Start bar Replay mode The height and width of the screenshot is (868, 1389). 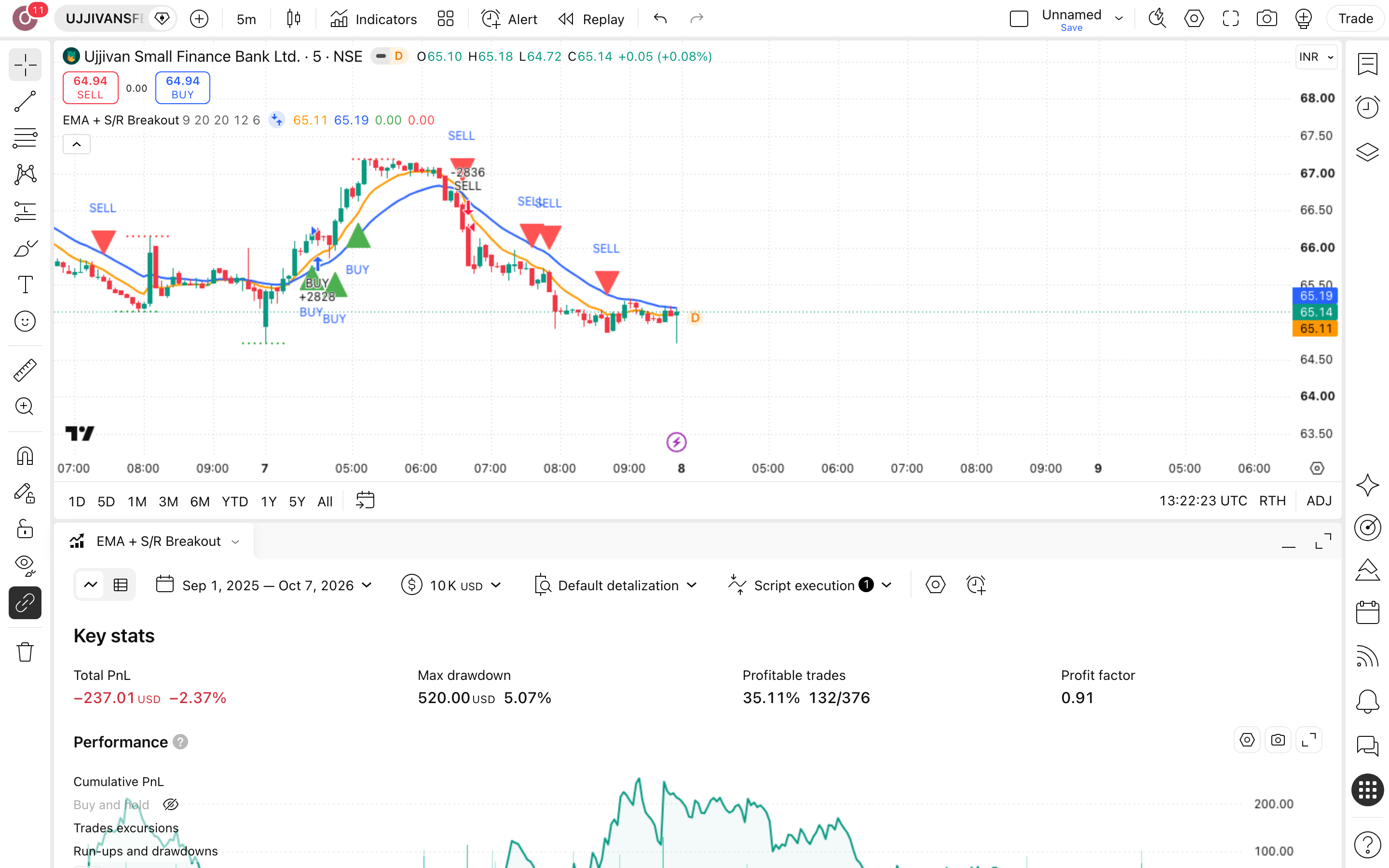(x=591, y=19)
